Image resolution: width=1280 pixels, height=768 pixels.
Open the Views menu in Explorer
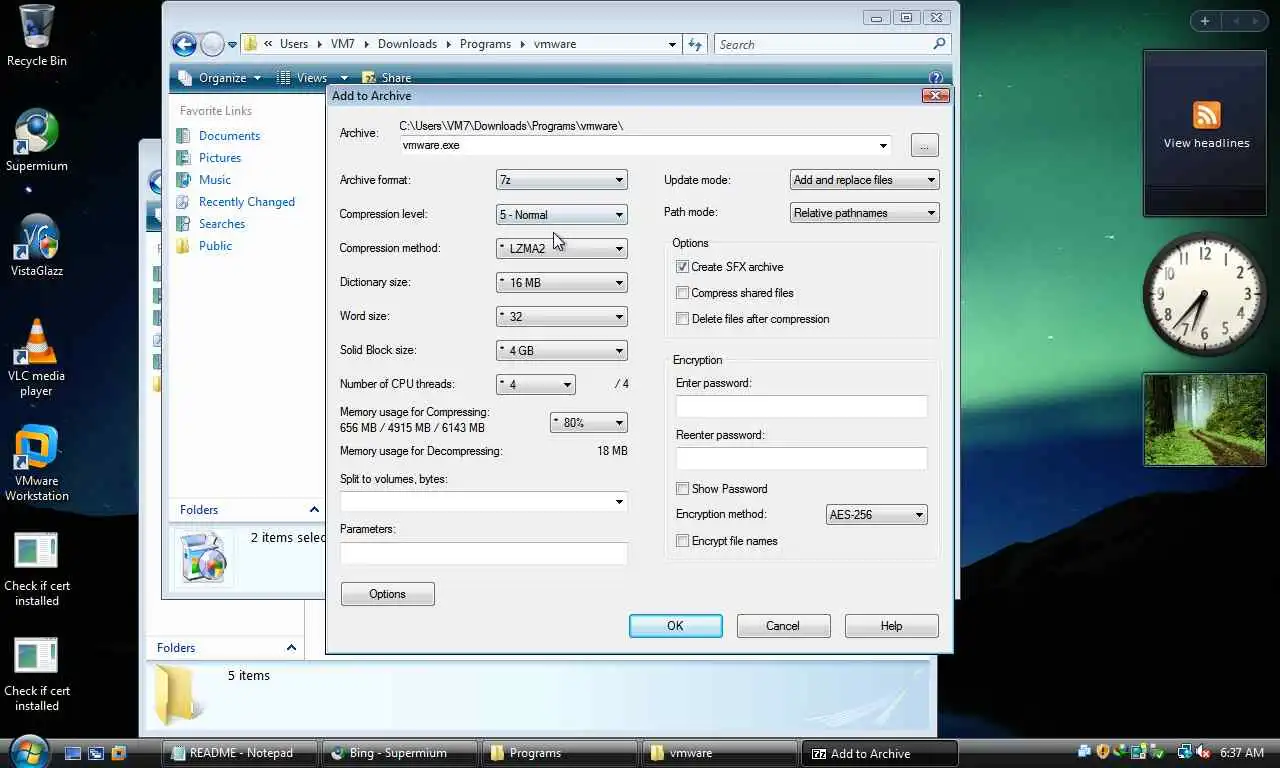[x=312, y=77]
